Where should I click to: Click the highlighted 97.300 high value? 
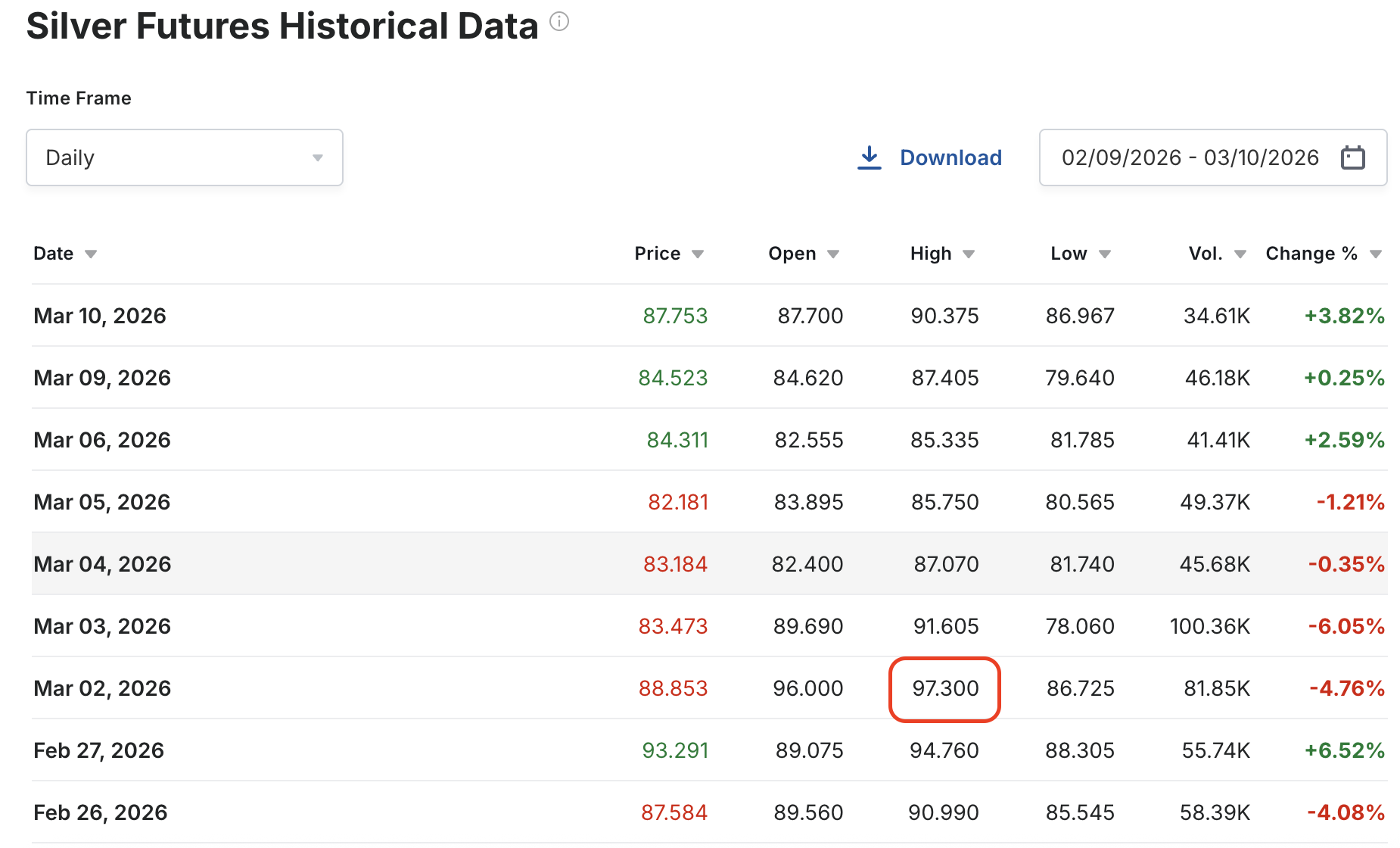click(944, 688)
